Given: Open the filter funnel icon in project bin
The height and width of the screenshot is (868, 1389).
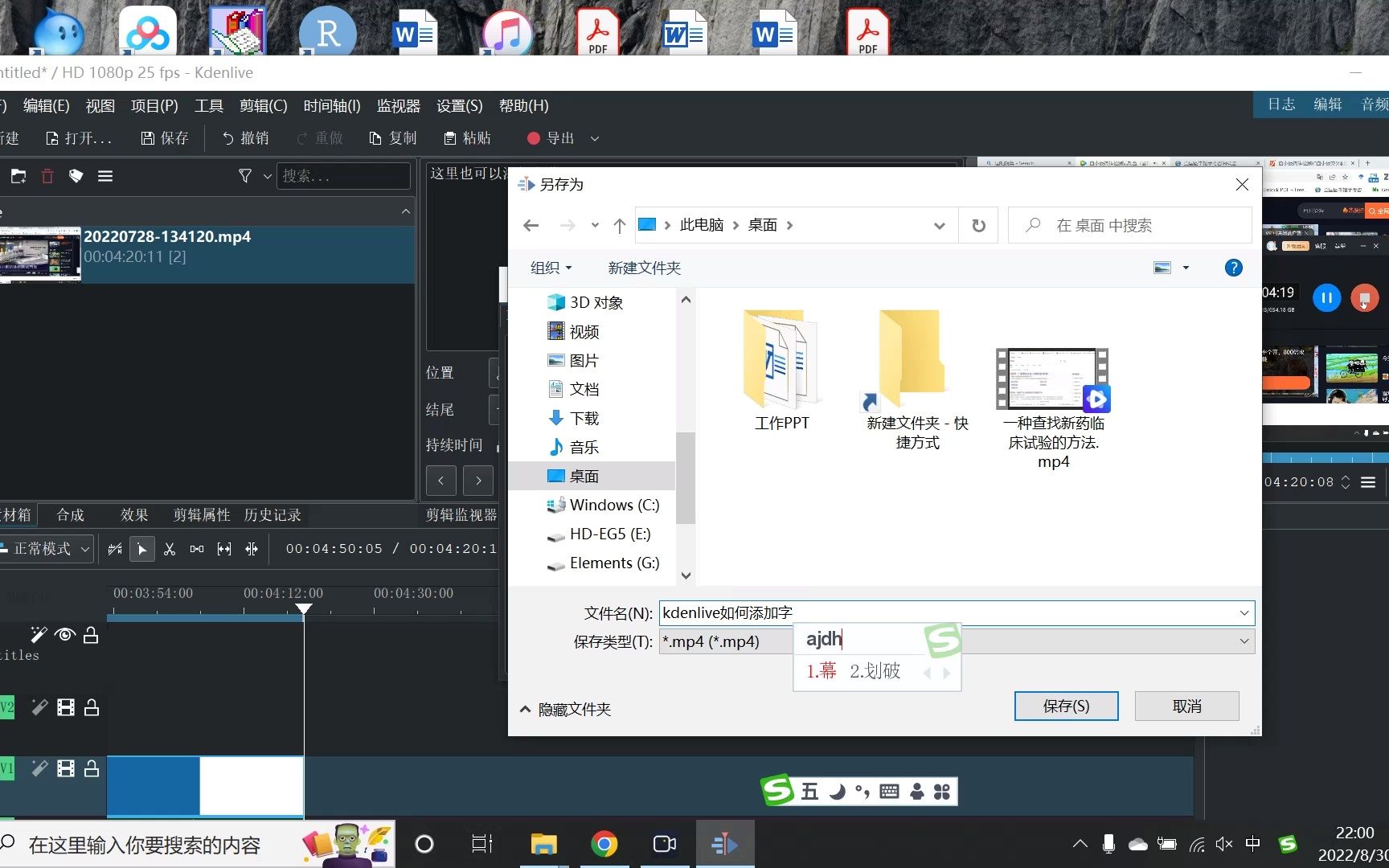Looking at the screenshot, I should tap(244, 176).
